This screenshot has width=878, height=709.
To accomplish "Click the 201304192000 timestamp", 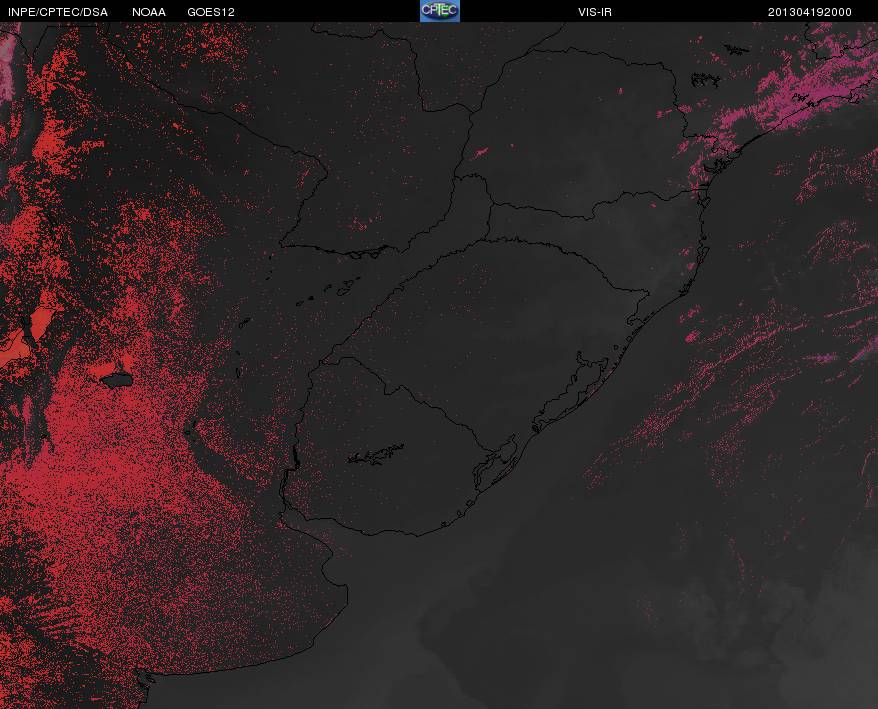I will pos(810,12).
